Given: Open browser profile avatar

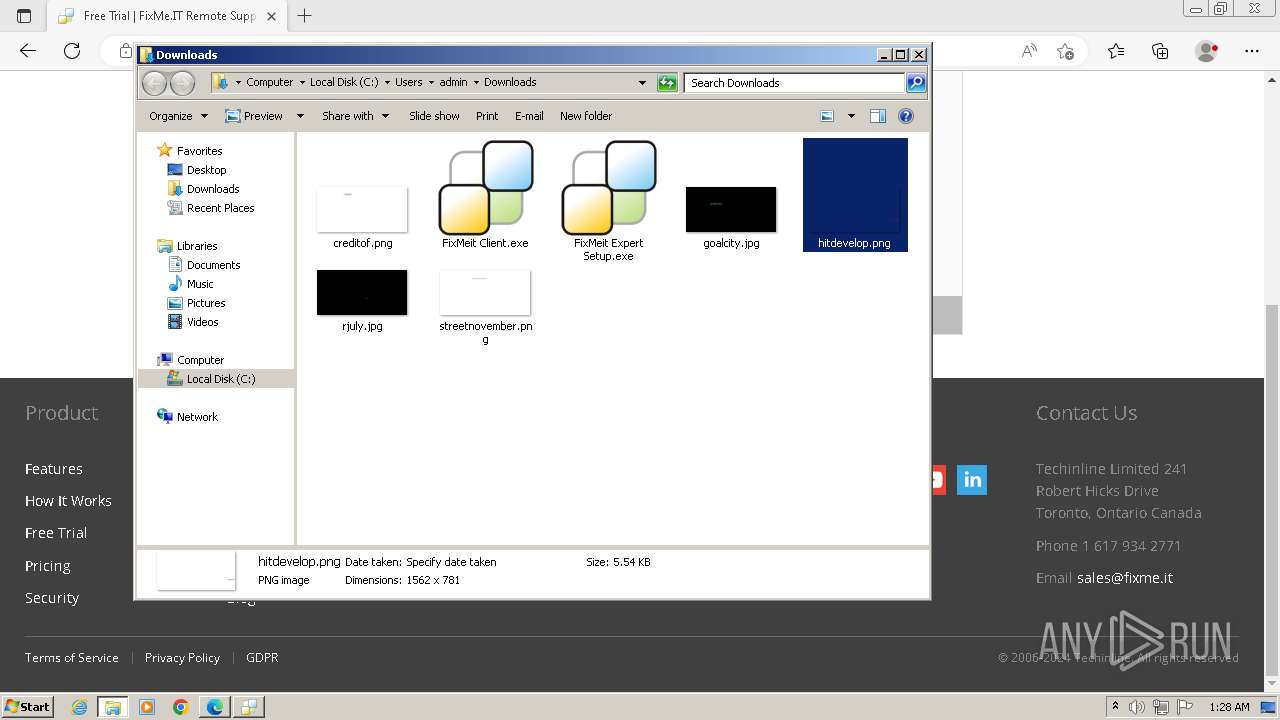Looking at the screenshot, I should pyautogui.click(x=1206, y=51).
